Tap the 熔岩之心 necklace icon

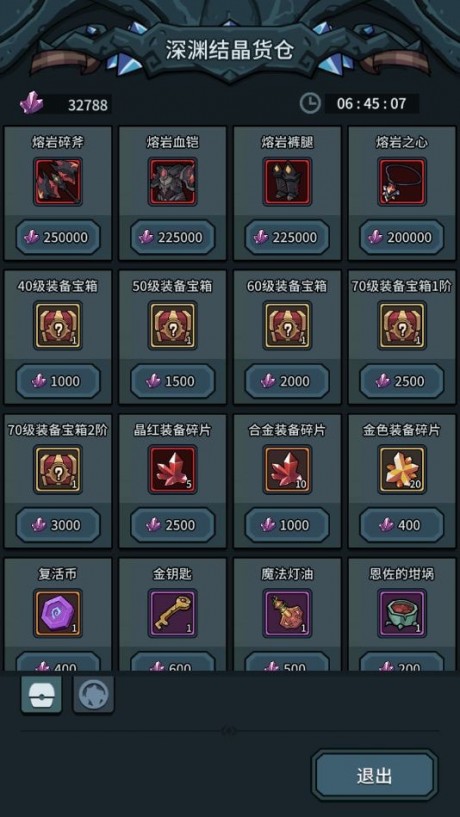point(402,182)
